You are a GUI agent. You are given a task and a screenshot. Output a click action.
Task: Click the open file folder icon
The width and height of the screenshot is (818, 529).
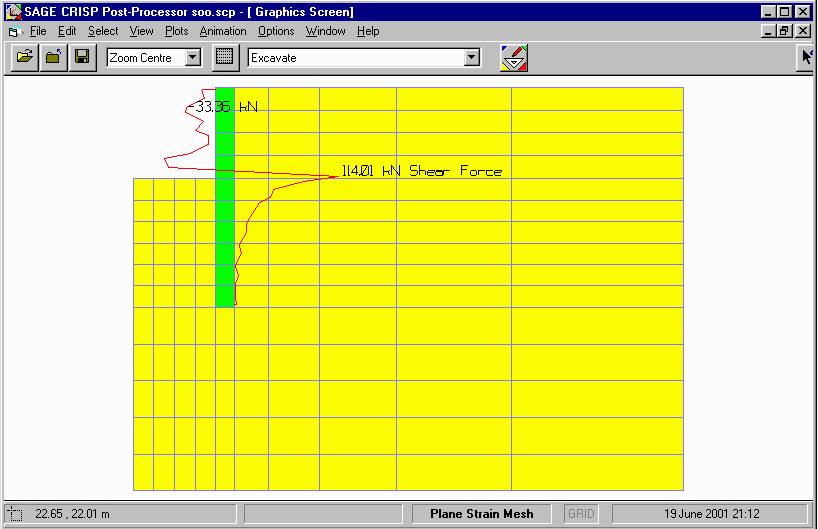click(x=25, y=57)
